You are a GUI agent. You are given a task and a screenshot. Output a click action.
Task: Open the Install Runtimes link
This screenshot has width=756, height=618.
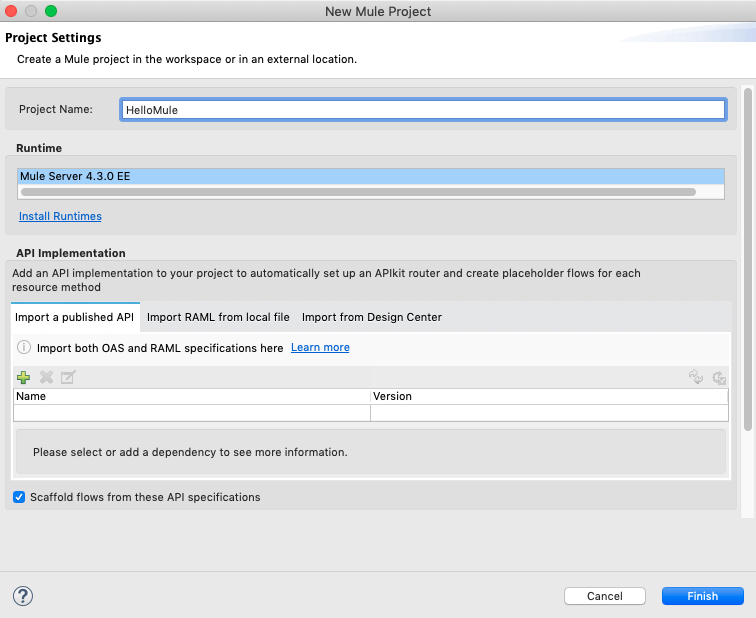click(x=60, y=216)
